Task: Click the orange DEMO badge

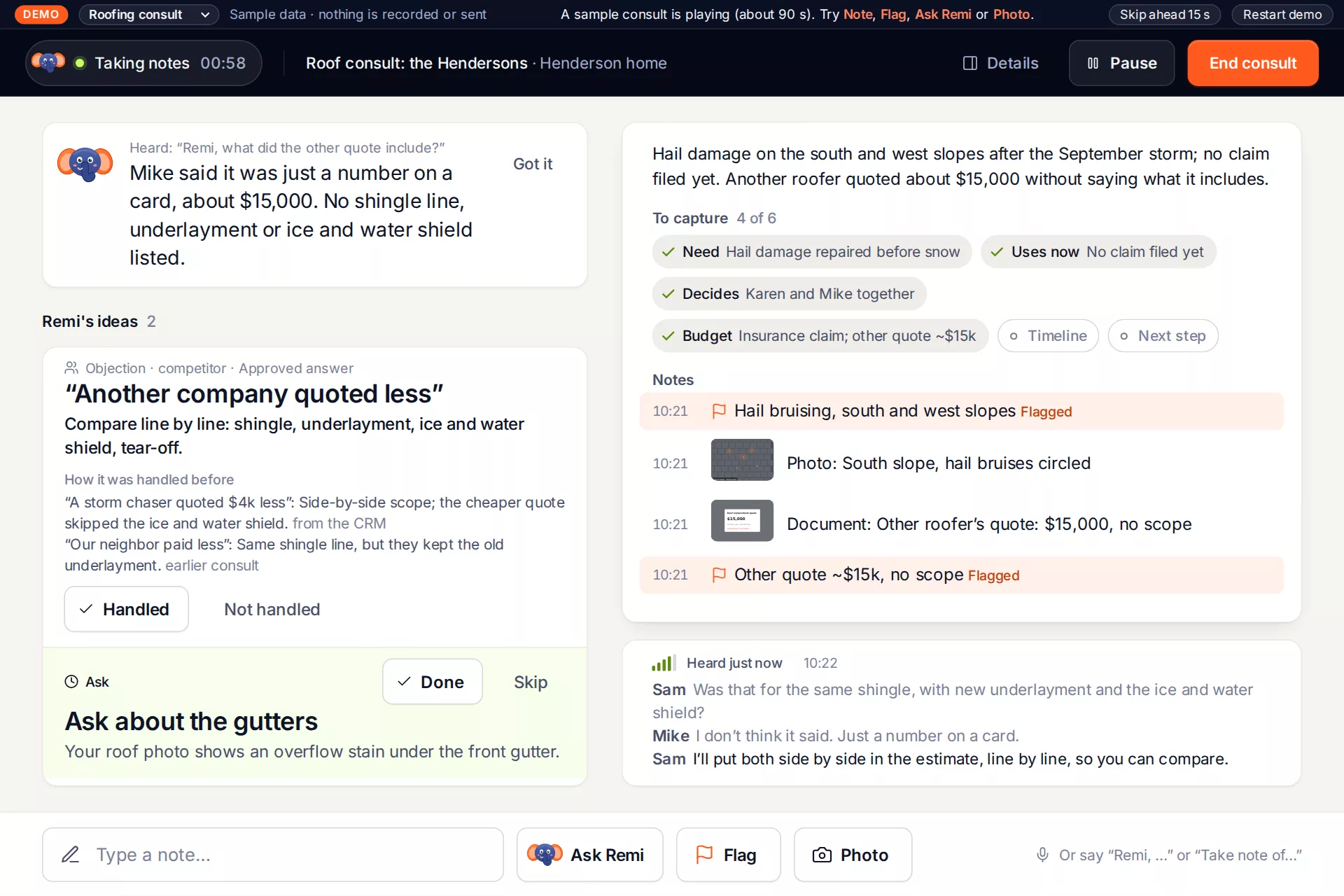Action: coord(41,14)
